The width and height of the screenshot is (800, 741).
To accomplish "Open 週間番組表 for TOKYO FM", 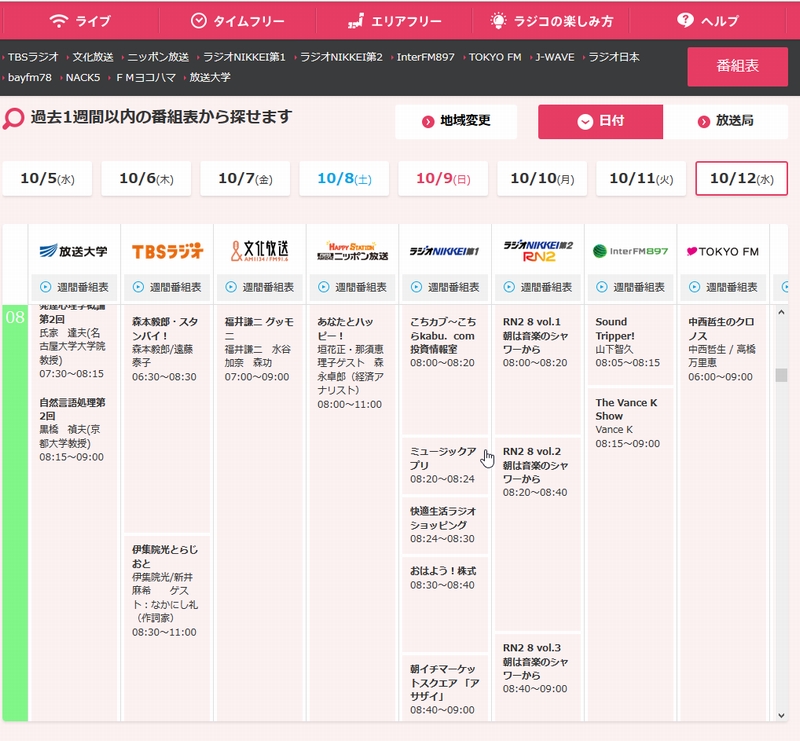I will tap(723, 287).
